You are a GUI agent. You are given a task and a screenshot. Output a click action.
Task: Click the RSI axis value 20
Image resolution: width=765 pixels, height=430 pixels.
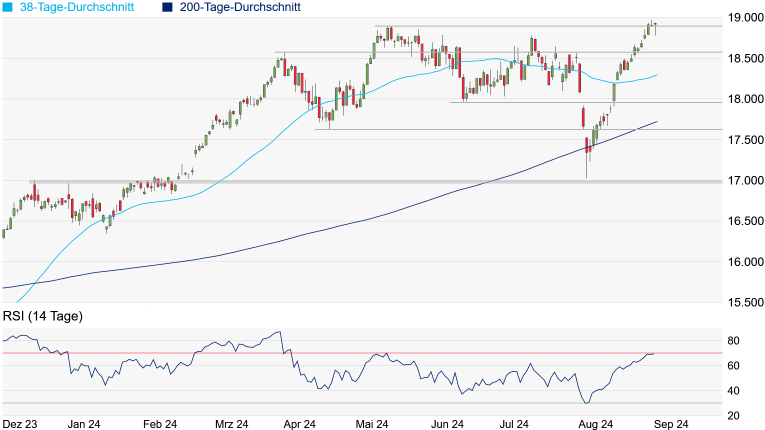(x=733, y=416)
